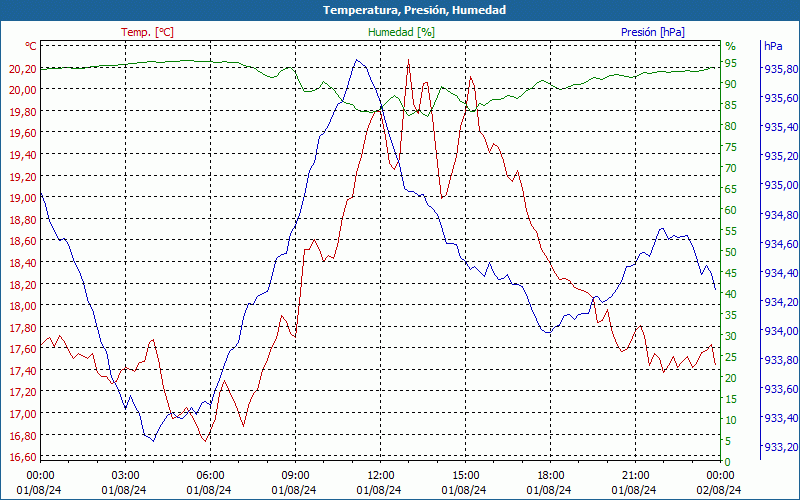Click the '17,60' temperature axis value
This screenshot has height=500, width=800.
point(23,349)
